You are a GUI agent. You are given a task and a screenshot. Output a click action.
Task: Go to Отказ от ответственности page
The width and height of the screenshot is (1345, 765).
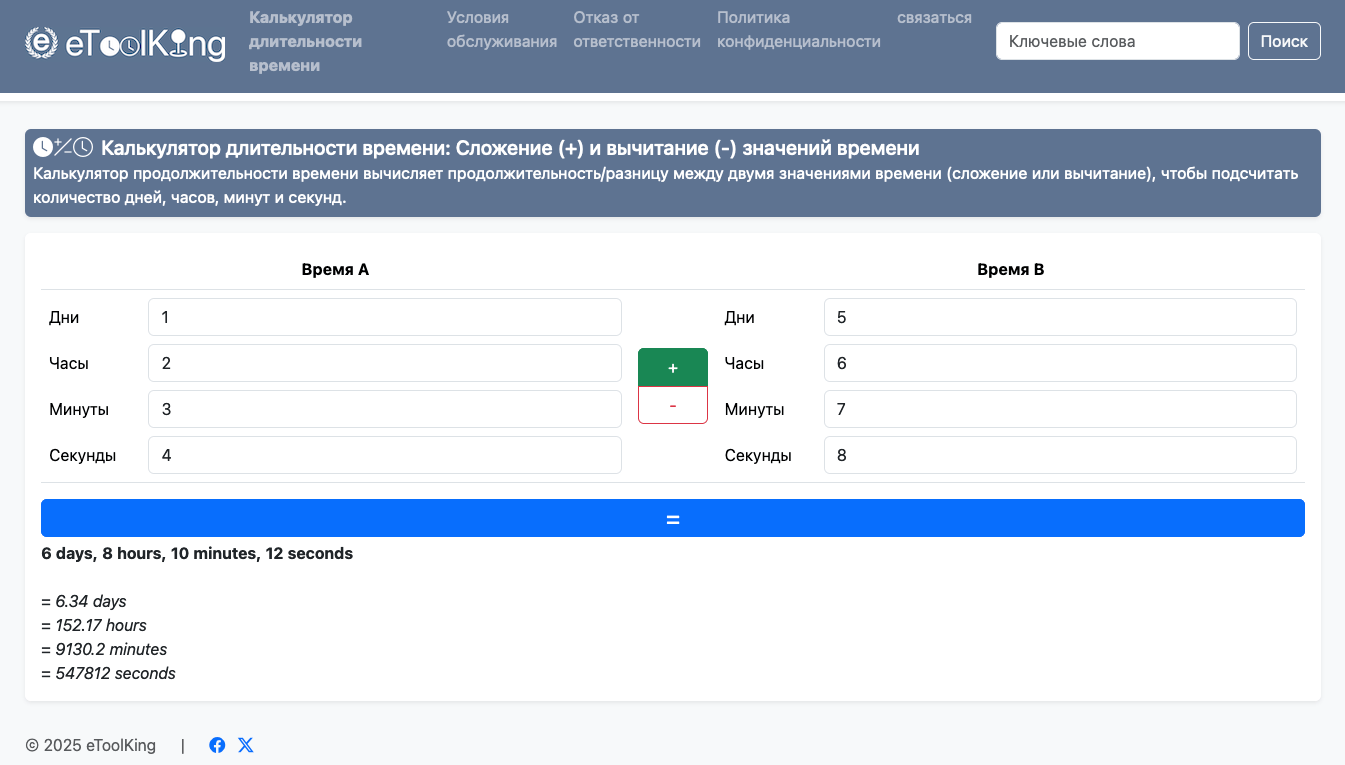click(636, 30)
